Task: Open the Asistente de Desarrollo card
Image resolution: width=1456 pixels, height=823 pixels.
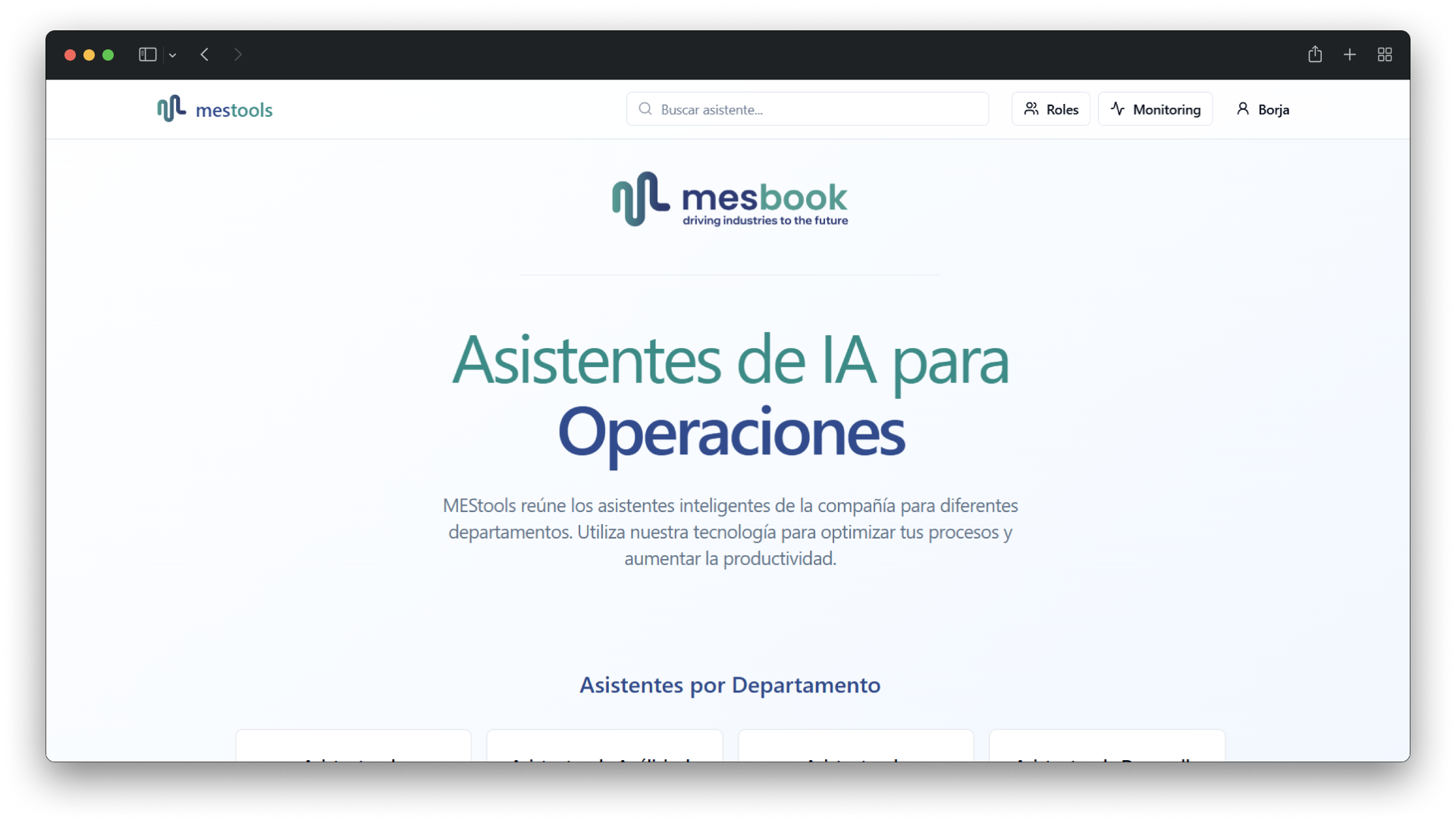Action: pyautogui.click(x=1107, y=747)
